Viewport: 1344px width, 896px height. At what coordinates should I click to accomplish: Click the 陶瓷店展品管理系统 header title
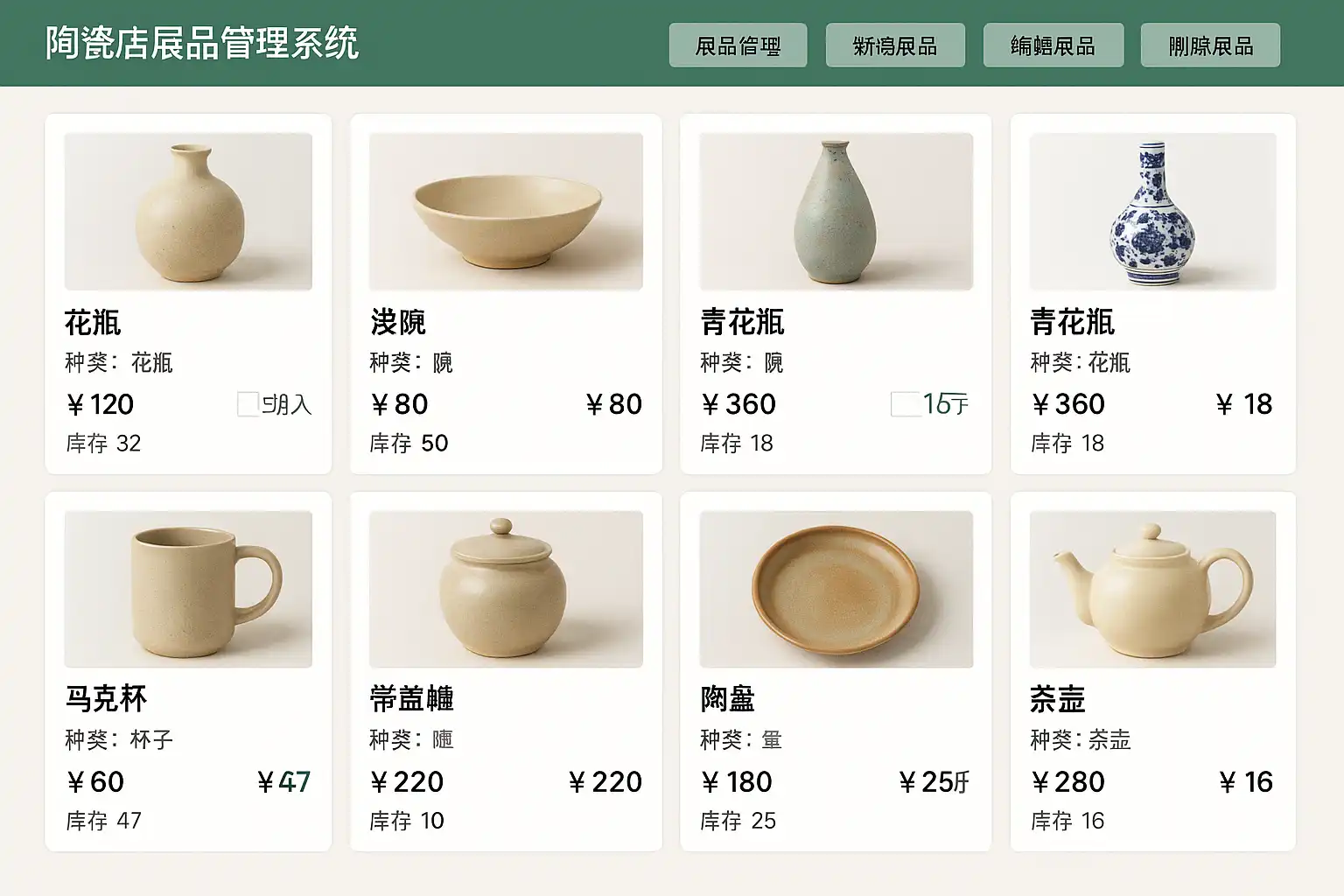pyautogui.click(x=202, y=44)
